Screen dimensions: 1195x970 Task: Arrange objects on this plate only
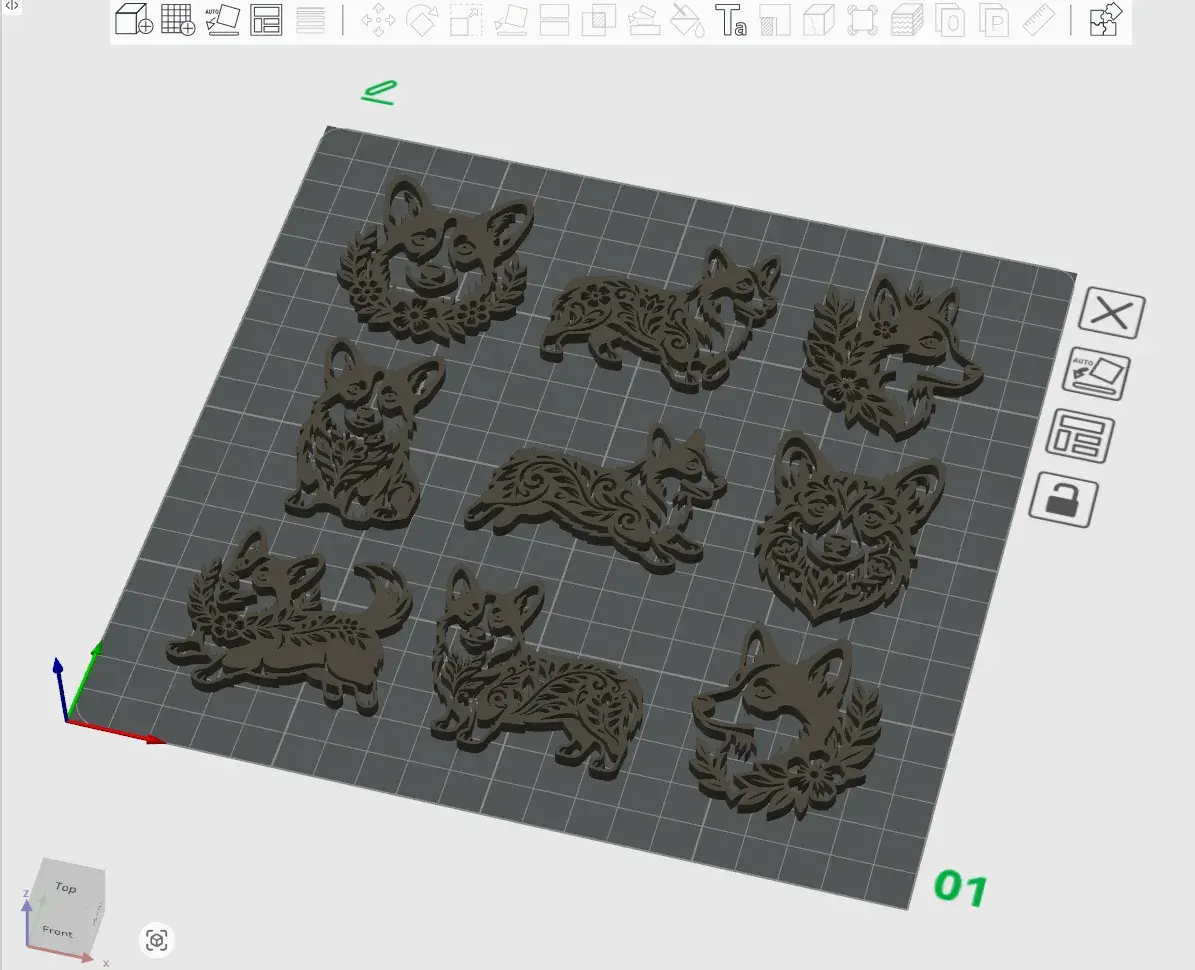point(1080,438)
